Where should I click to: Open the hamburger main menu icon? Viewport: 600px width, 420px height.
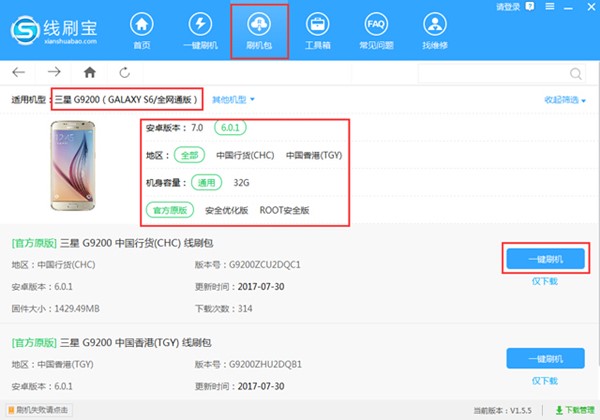tap(550, 7)
